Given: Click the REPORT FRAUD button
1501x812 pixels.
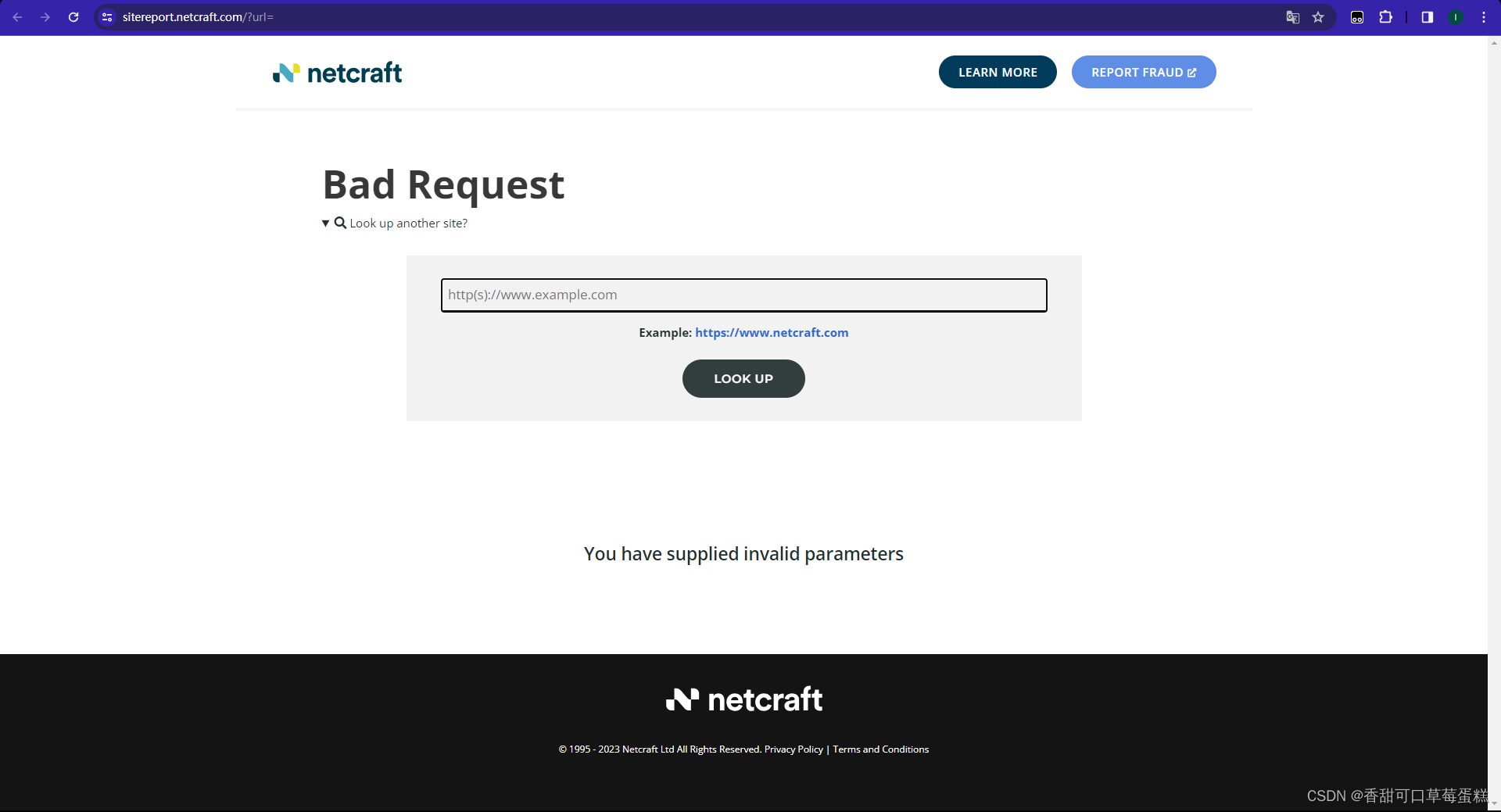Looking at the screenshot, I should [x=1144, y=72].
